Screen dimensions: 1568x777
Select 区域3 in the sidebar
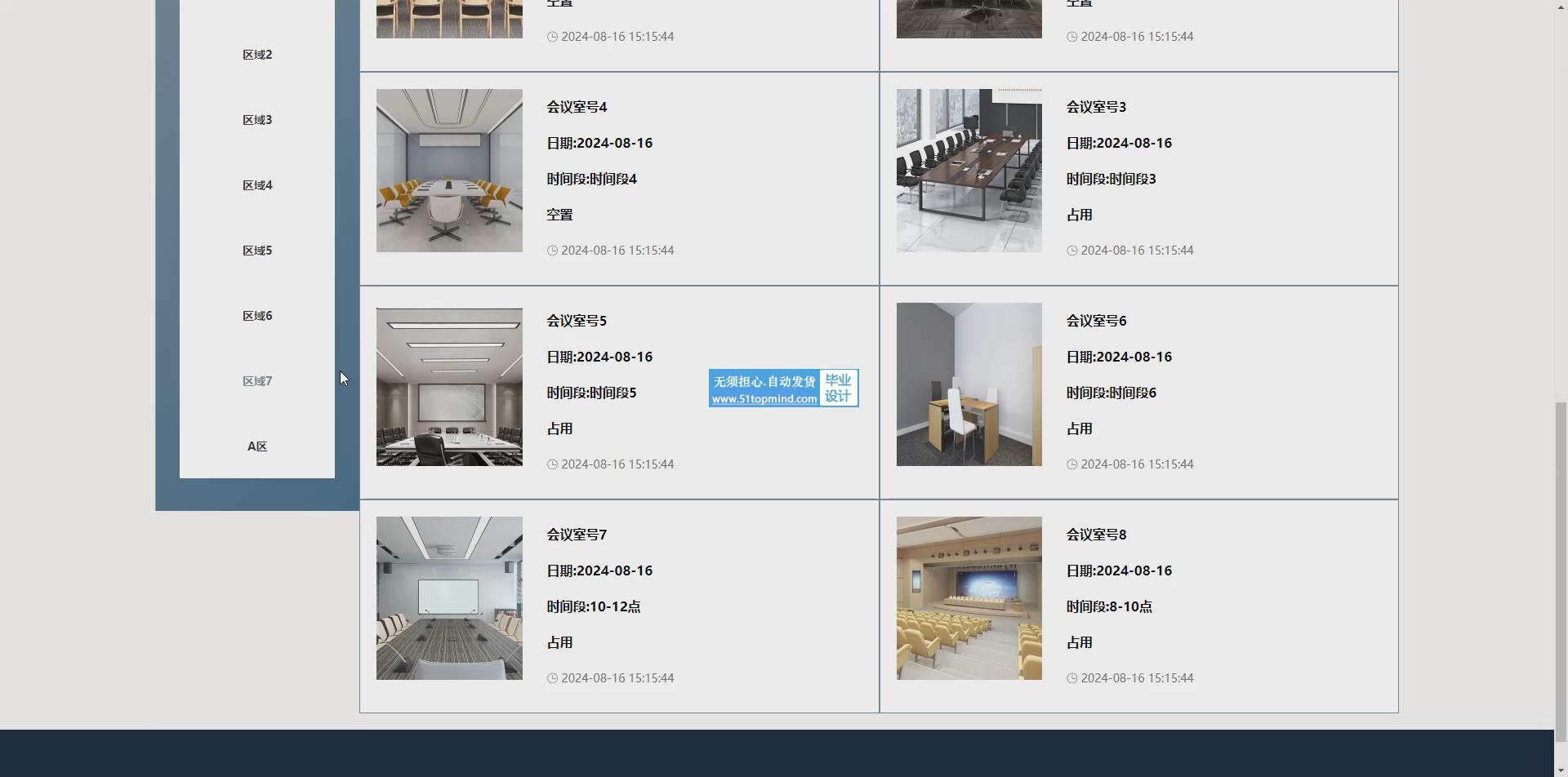257,120
